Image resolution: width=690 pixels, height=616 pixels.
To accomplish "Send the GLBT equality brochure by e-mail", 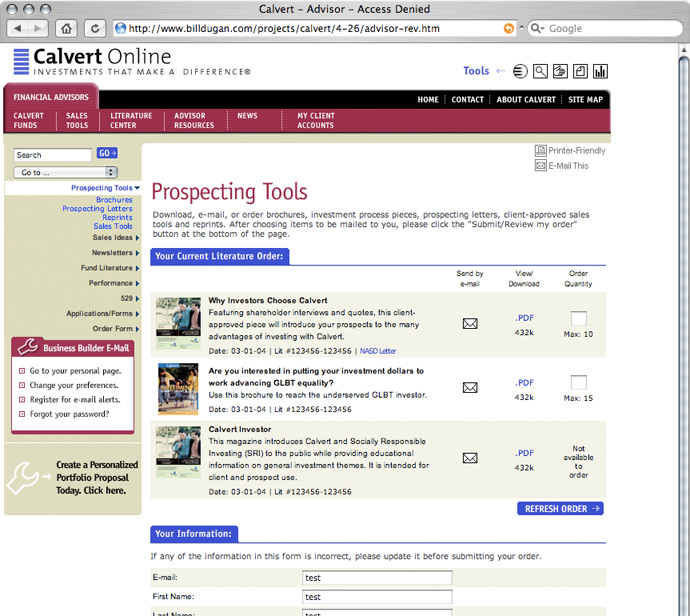I will (x=470, y=388).
